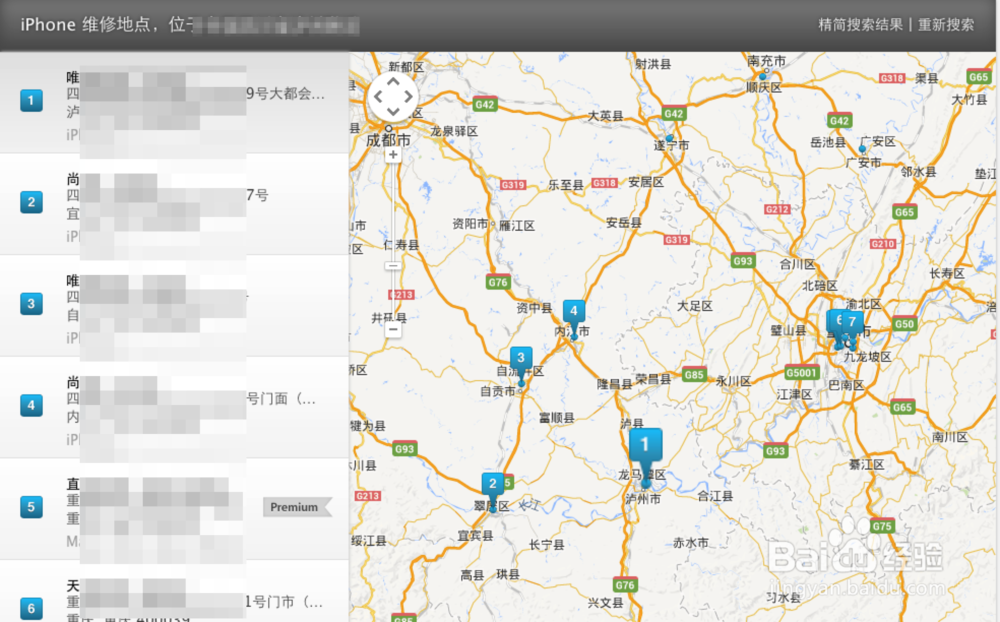This screenshot has width=1000, height=622.
Task: Click the small blue dot near 广安区
Action: 862,149
